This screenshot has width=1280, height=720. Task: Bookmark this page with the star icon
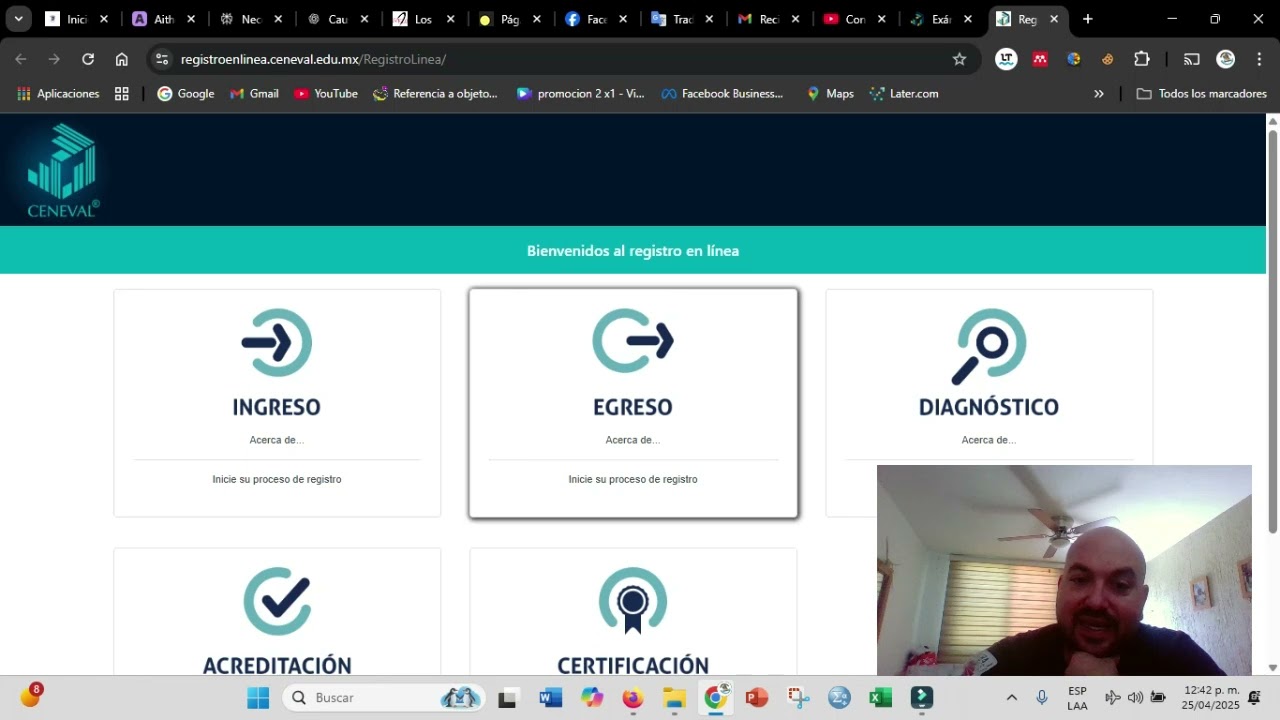[x=959, y=59]
